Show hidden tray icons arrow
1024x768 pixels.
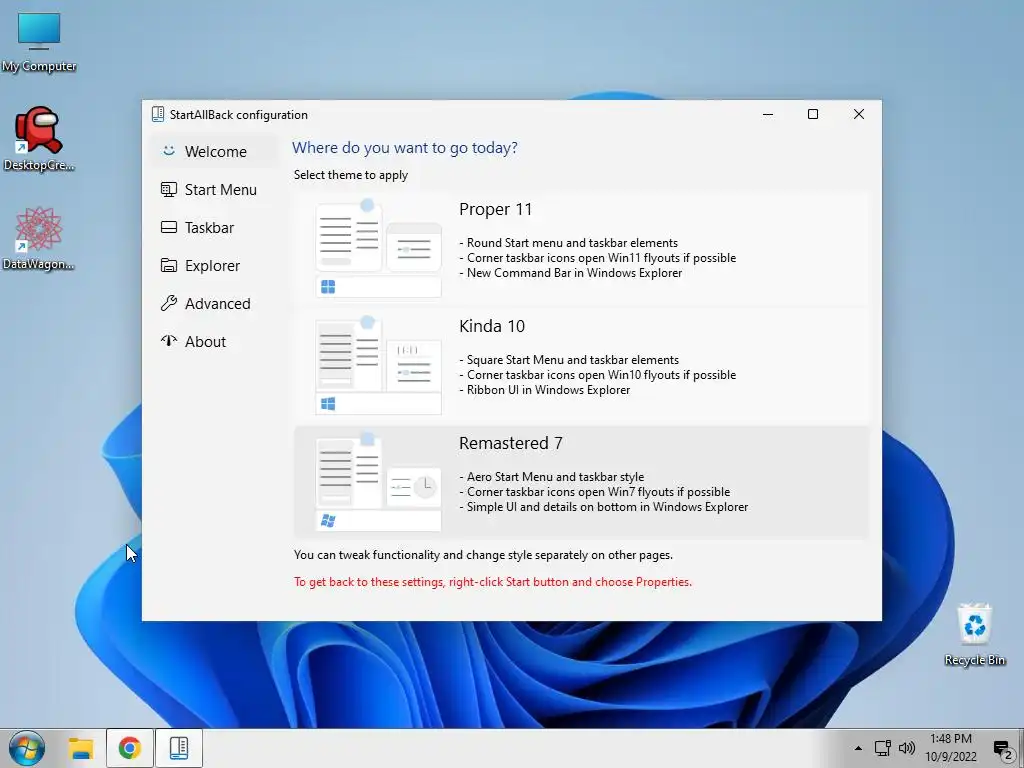858,748
